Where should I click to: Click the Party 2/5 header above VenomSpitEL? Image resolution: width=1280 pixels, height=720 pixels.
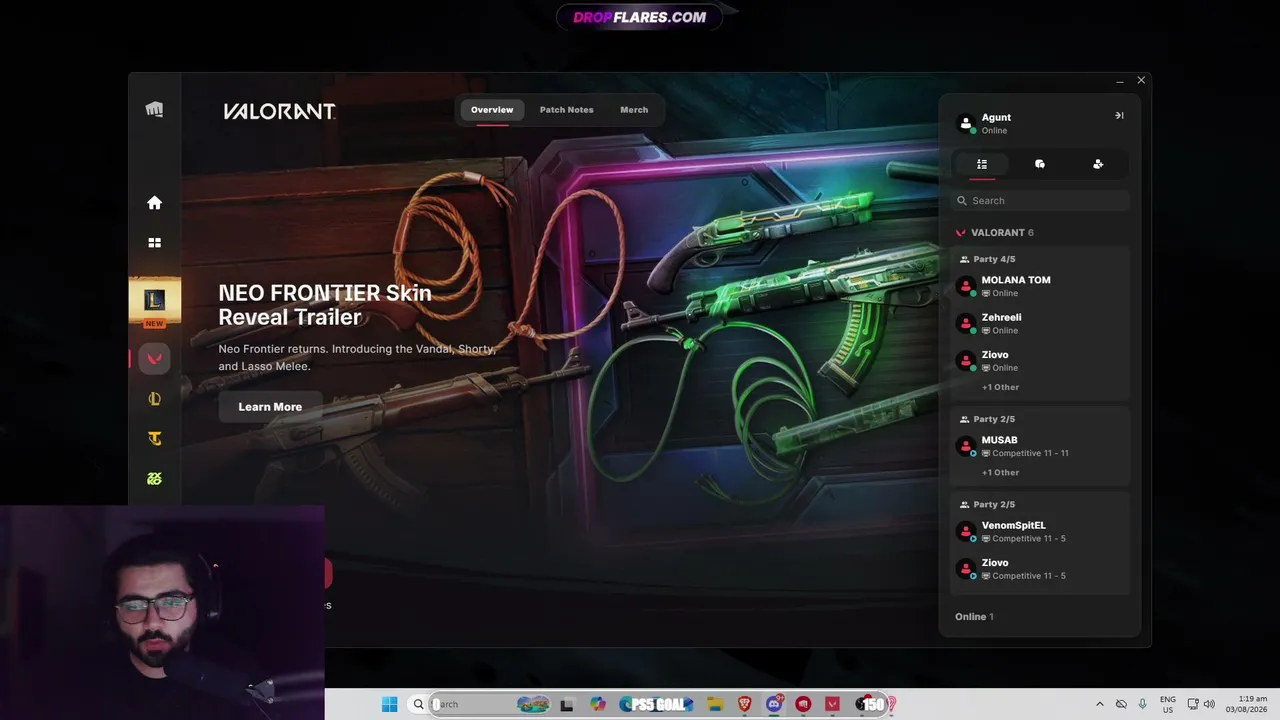987,504
